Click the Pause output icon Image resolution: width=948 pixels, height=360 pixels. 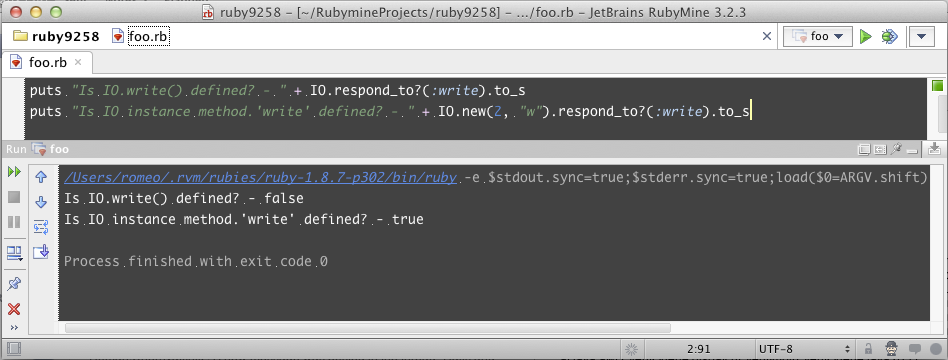click(14, 222)
